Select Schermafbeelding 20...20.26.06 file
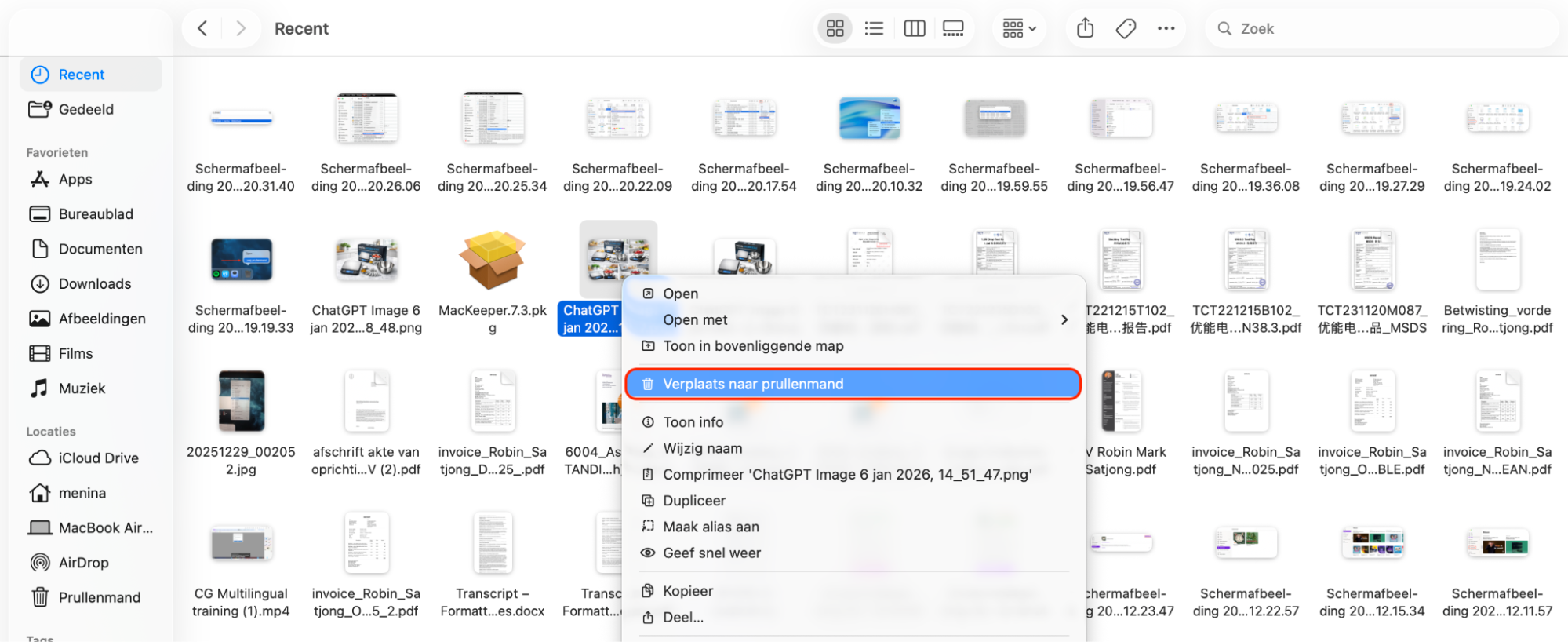 pyautogui.click(x=366, y=119)
